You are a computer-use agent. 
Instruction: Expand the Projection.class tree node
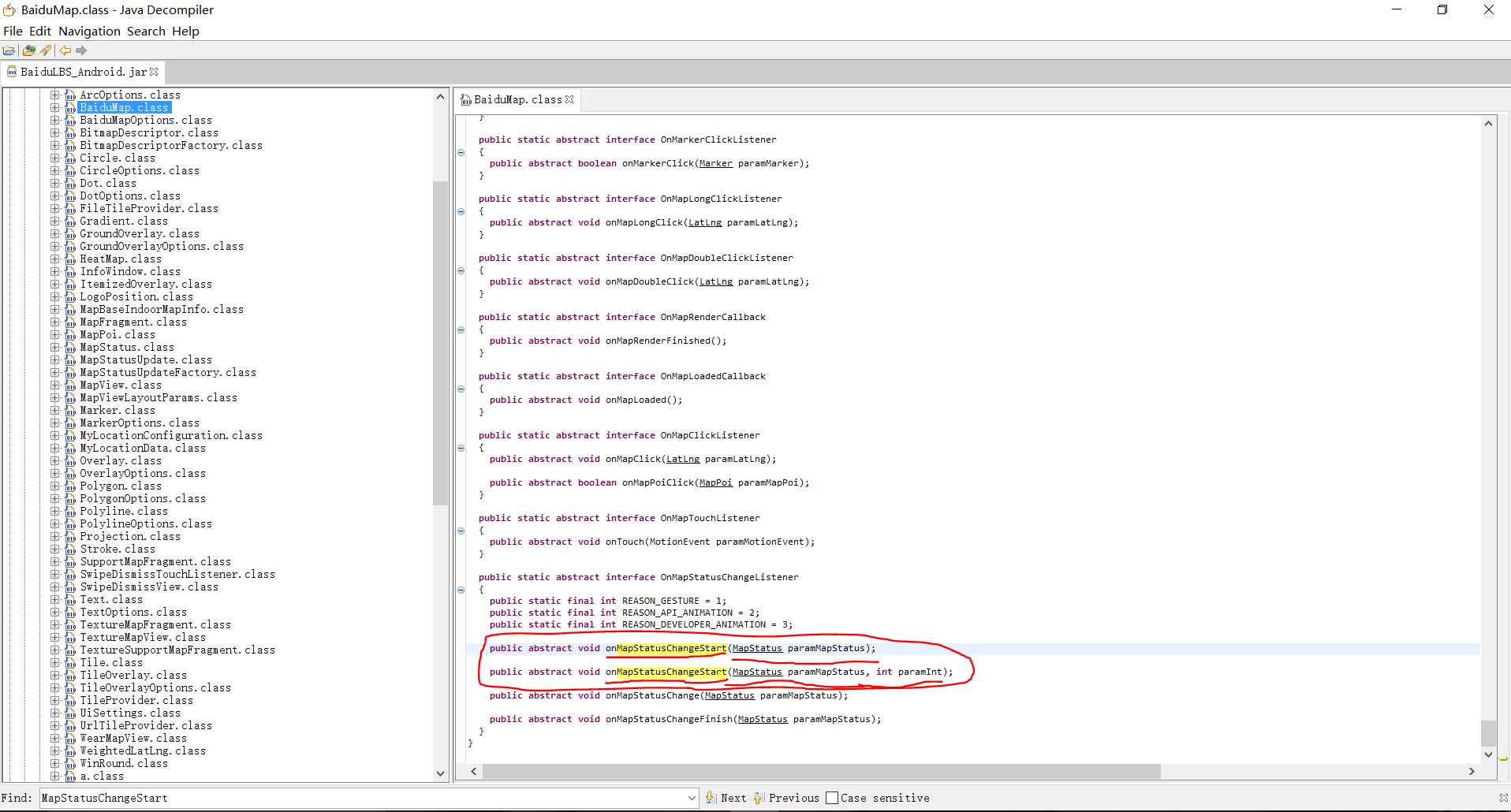click(x=55, y=537)
